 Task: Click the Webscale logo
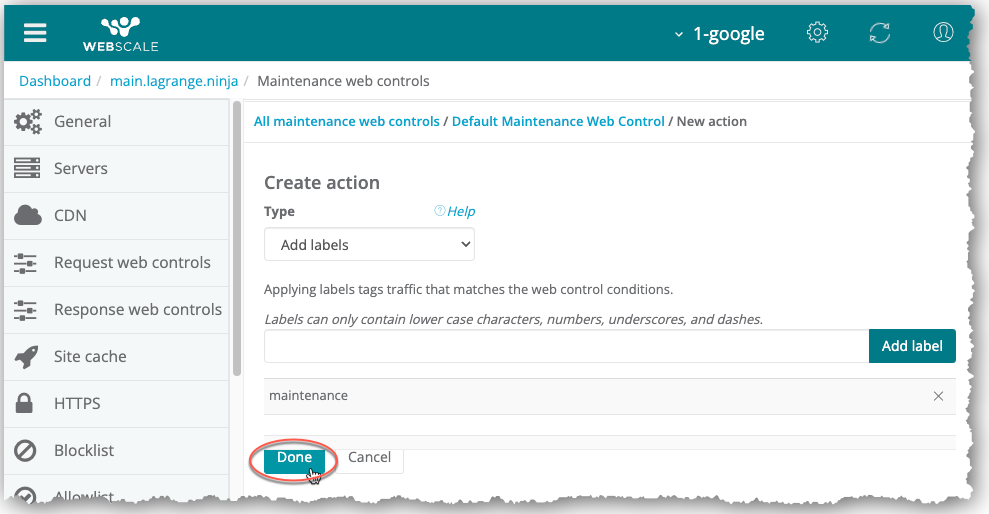click(x=120, y=33)
